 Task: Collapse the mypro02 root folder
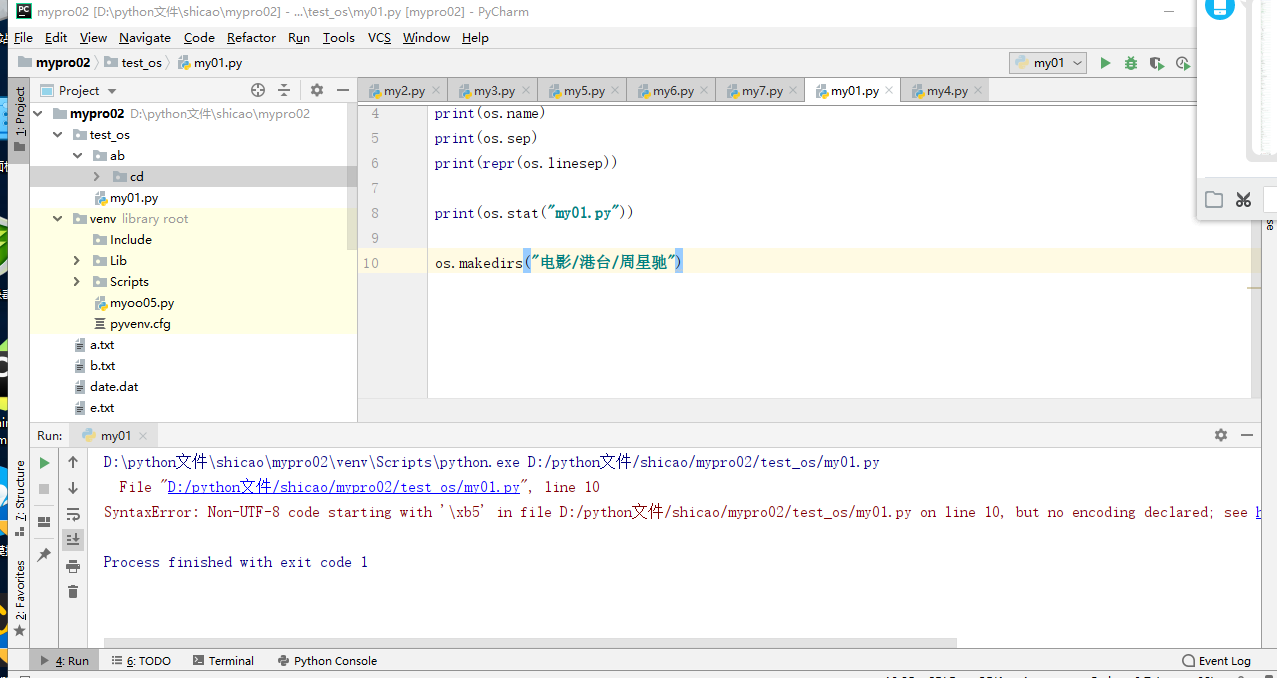[39, 114]
